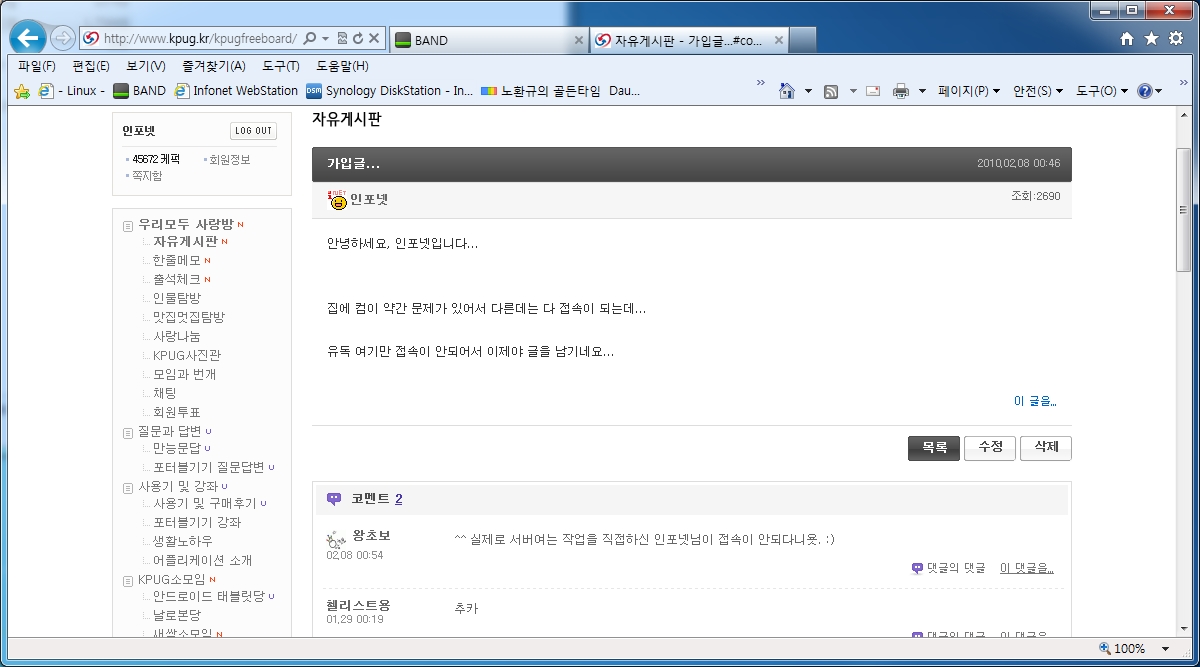Click the vertical scrollbar down arrow
This screenshot has height=667, width=1200.
(x=1183, y=628)
